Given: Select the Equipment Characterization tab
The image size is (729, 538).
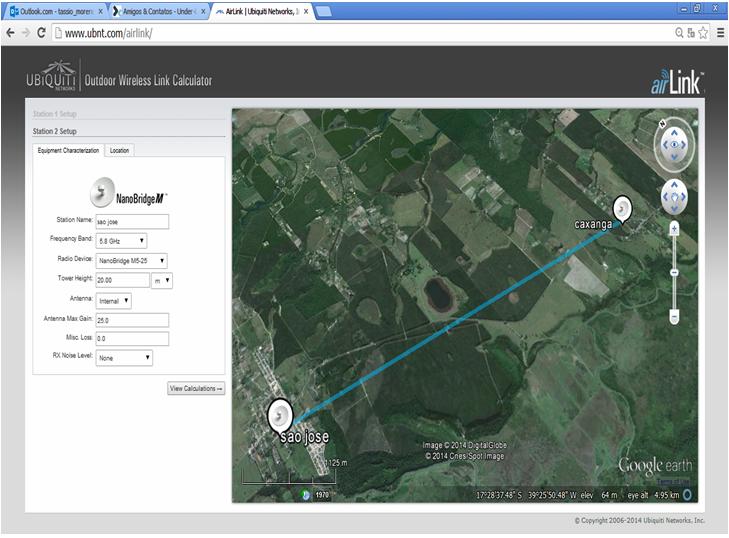Looking at the screenshot, I should 68,151.
